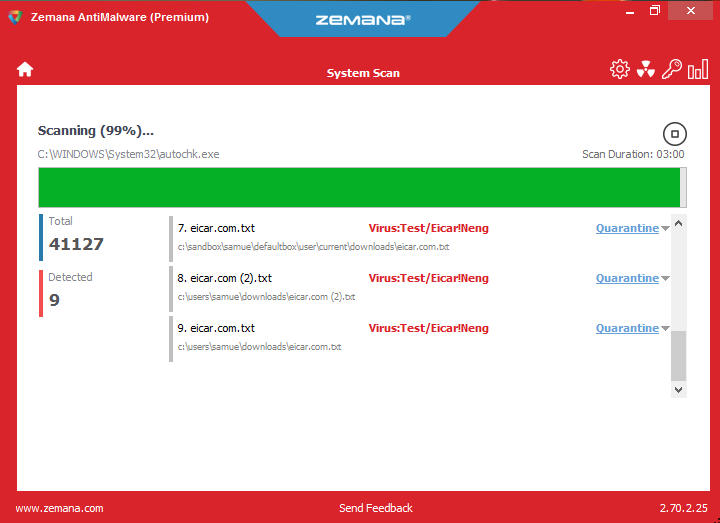Image resolution: width=720 pixels, height=523 pixels.
Task: Open the reports bar chart icon
Action: [697, 69]
